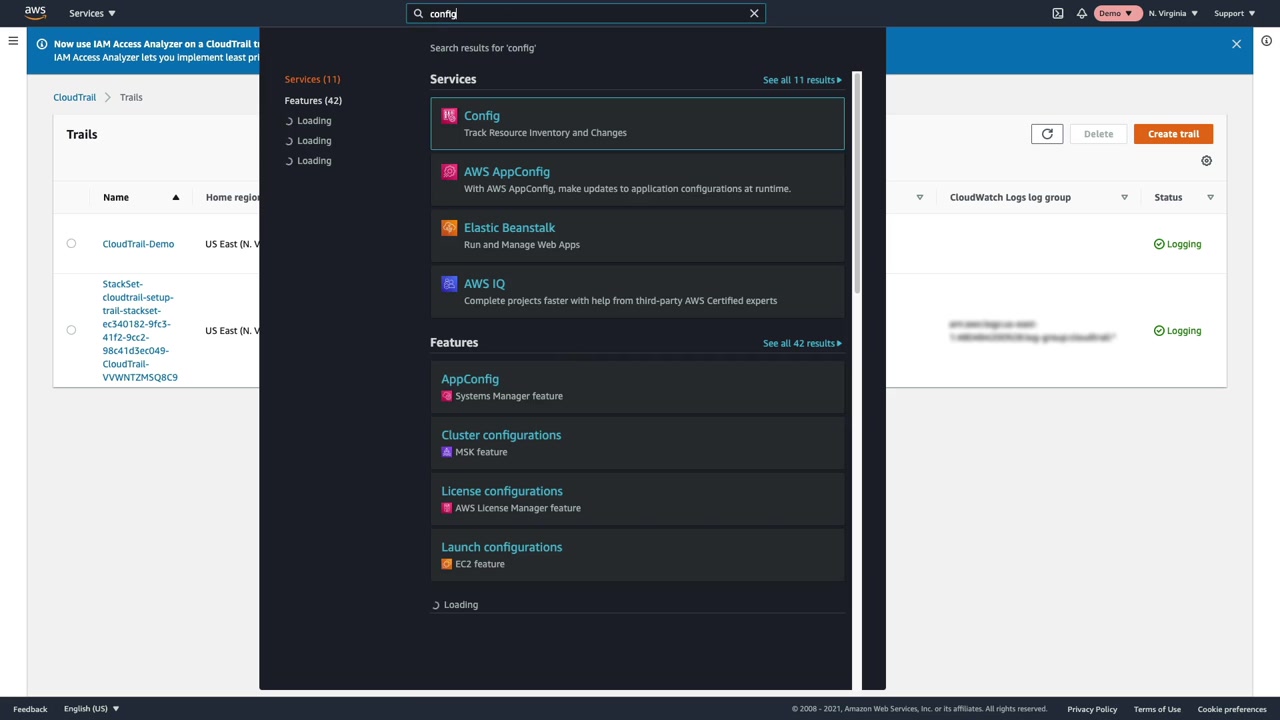Screen dimensions: 1280x720
Task: Filter results by Features (42)
Action: [x=313, y=100]
